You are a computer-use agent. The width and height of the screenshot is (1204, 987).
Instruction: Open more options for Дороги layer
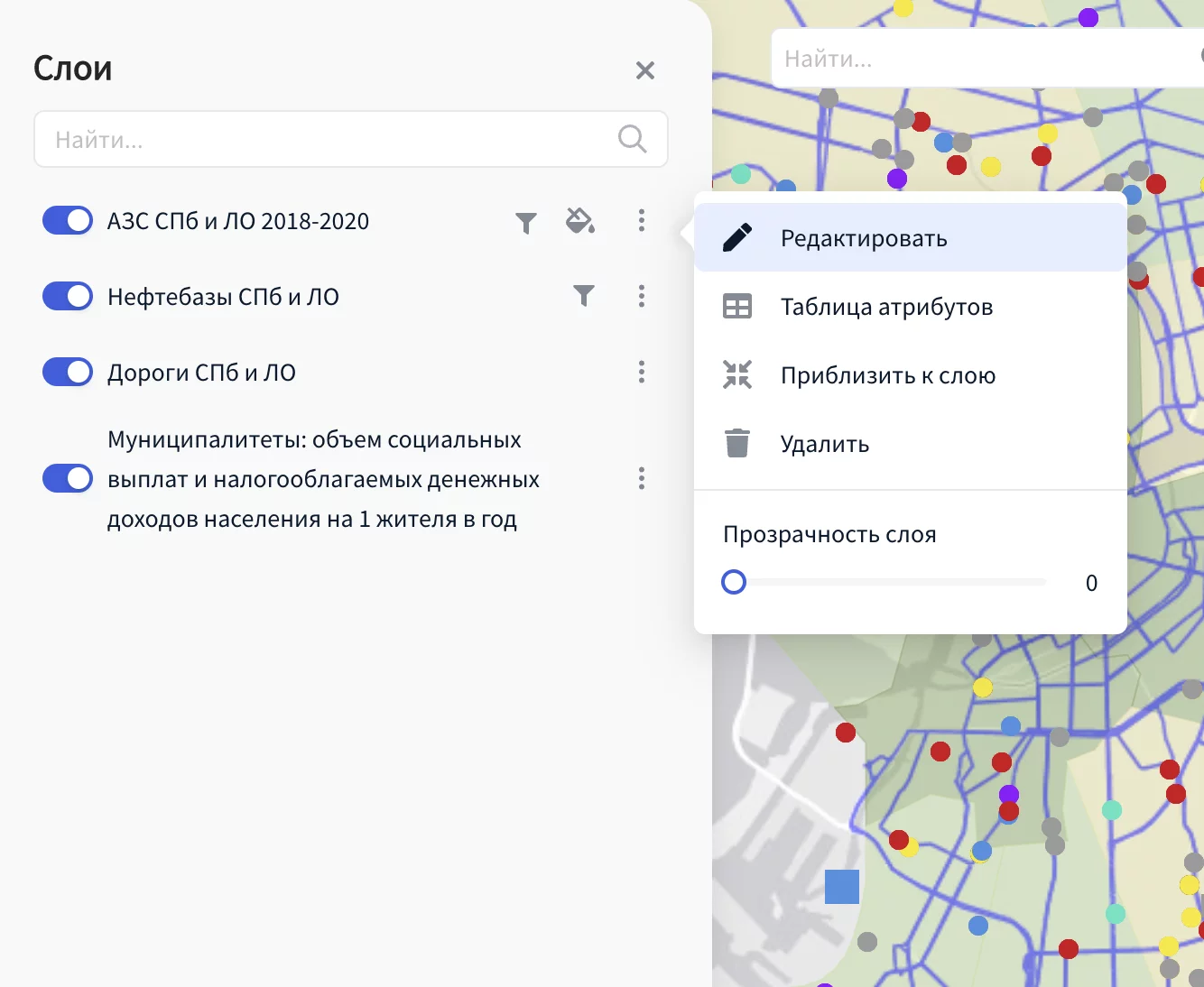pos(642,372)
